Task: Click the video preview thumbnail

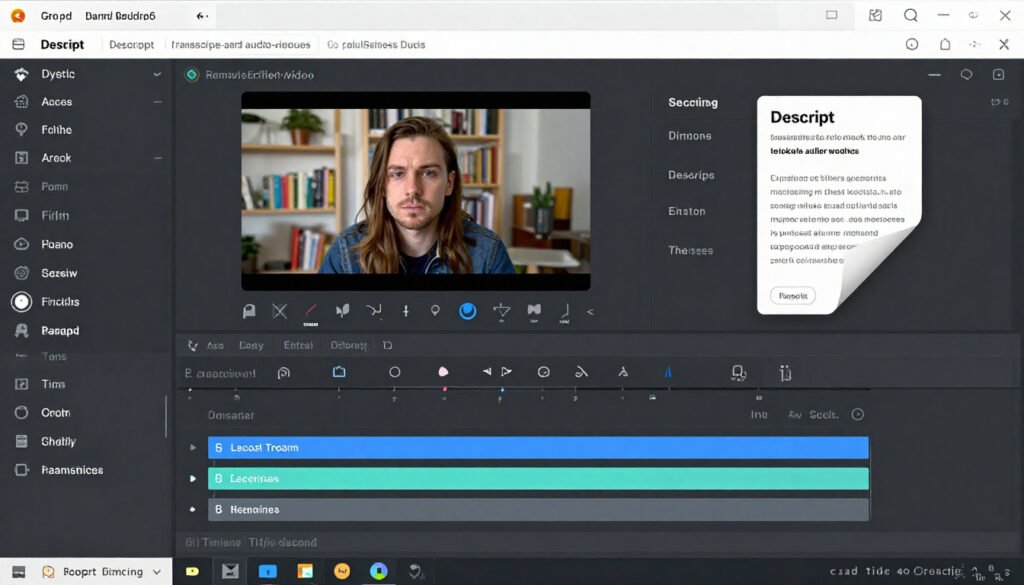Action: click(415, 191)
